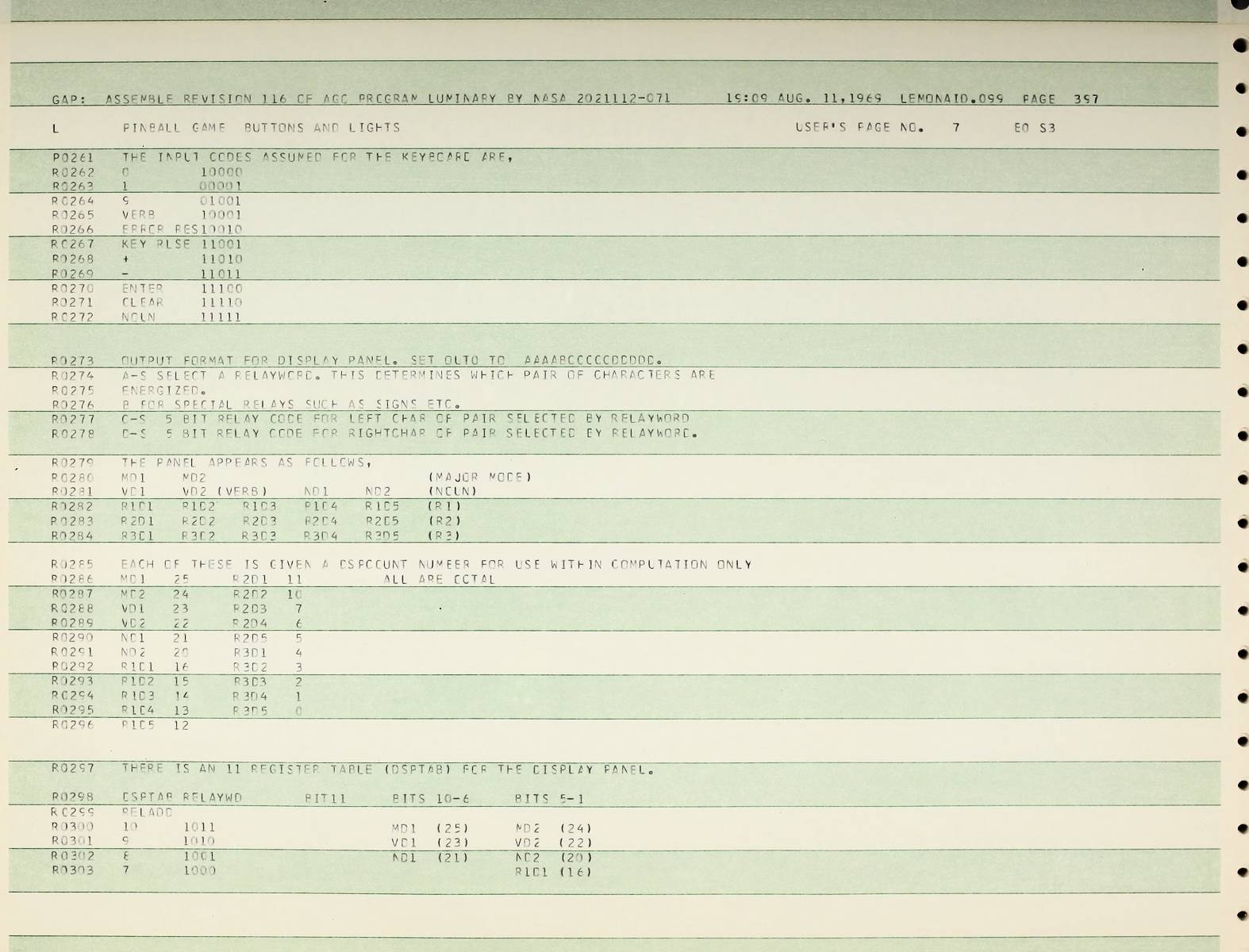Click 'OUTPUT FORMAT FOR DISPLAY PANEL' line
Viewport: 1249px width, 952px height.
[x=392, y=361]
